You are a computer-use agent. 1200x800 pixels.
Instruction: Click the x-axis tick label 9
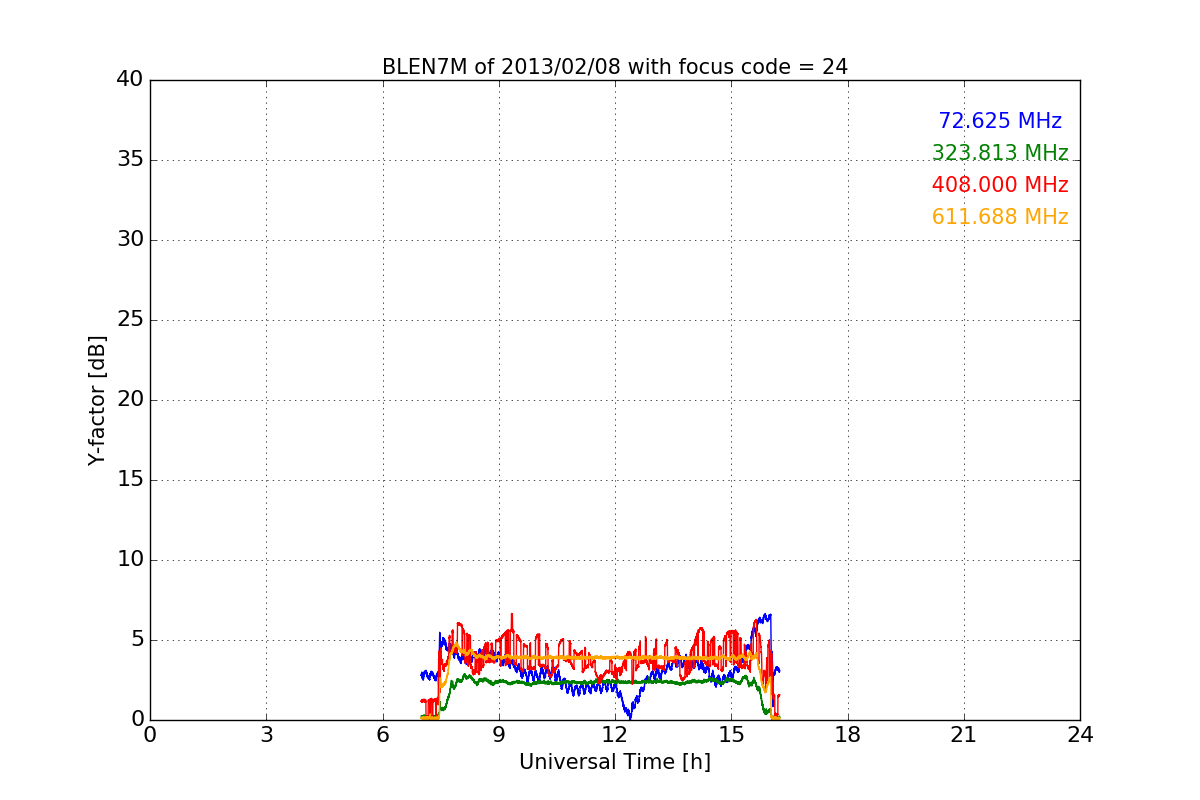499,734
